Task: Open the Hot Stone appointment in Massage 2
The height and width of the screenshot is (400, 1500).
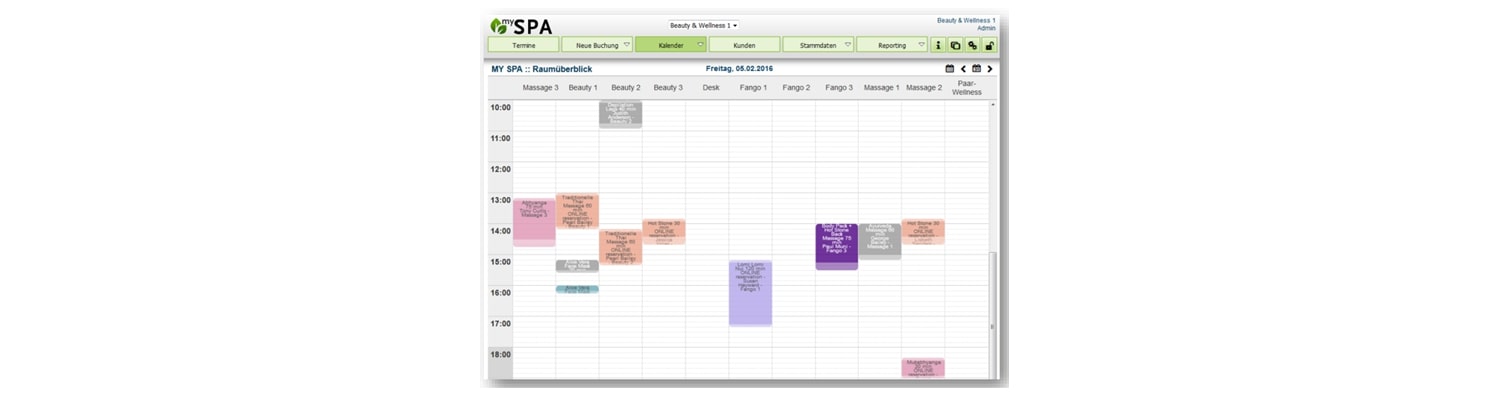Action: coord(923,232)
